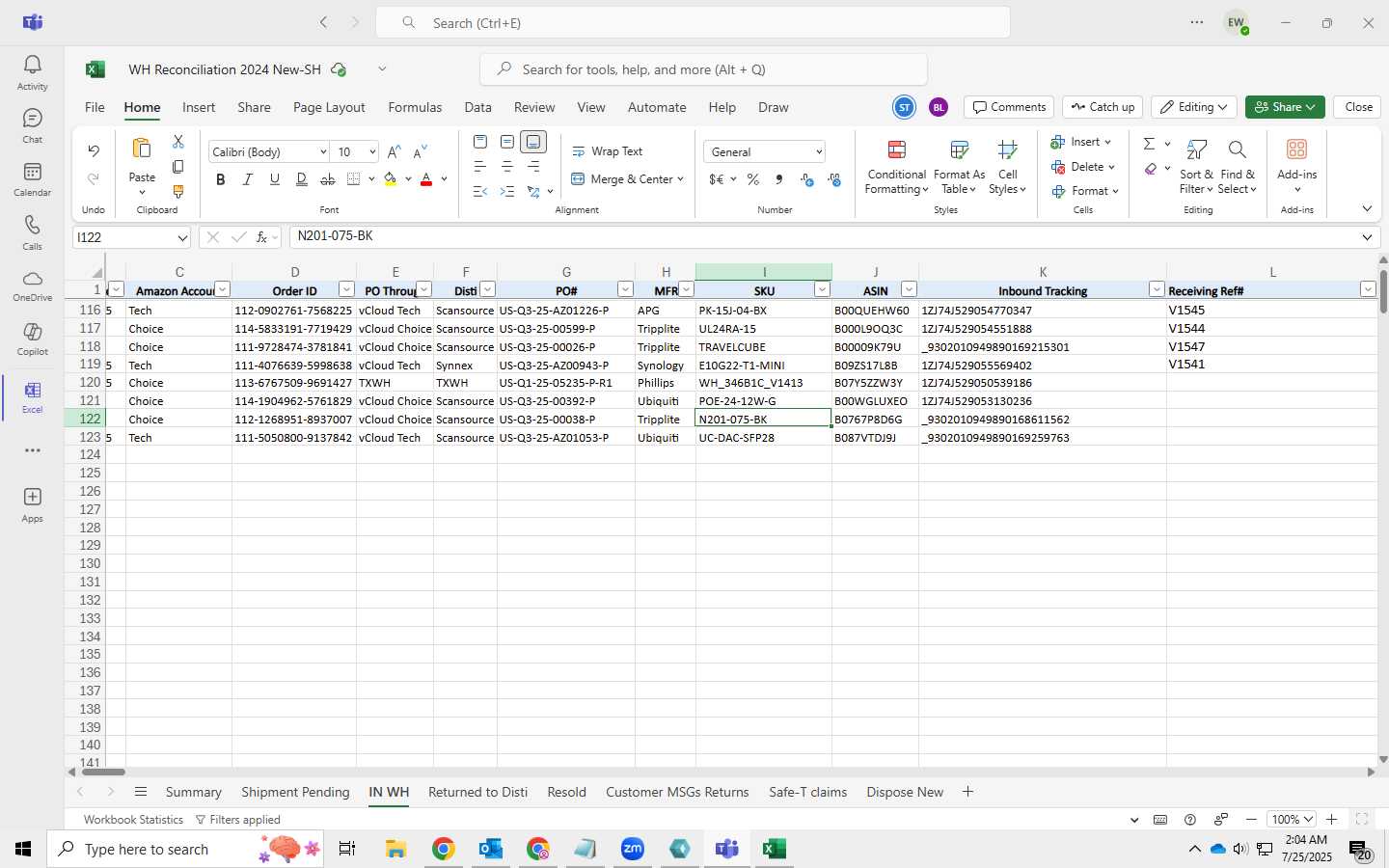Toggle Wrap Text

coord(607,151)
